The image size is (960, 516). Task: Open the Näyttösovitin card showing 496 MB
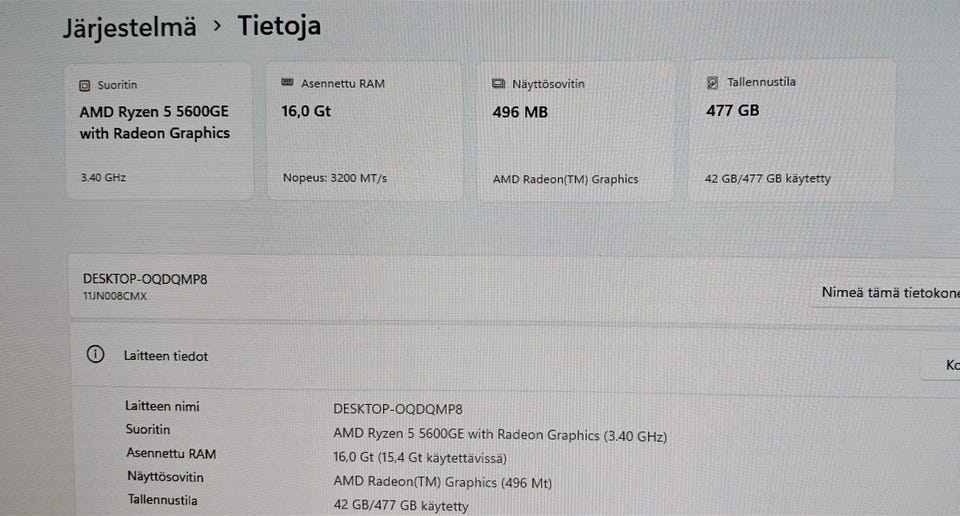pos(576,131)
